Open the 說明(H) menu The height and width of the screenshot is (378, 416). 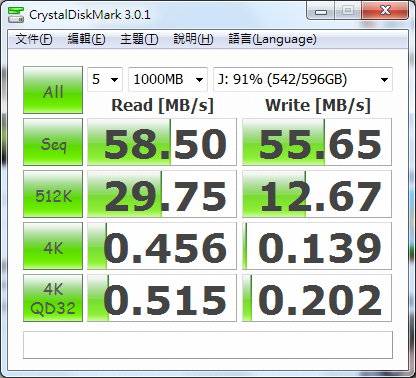click(x=193, y=39)
